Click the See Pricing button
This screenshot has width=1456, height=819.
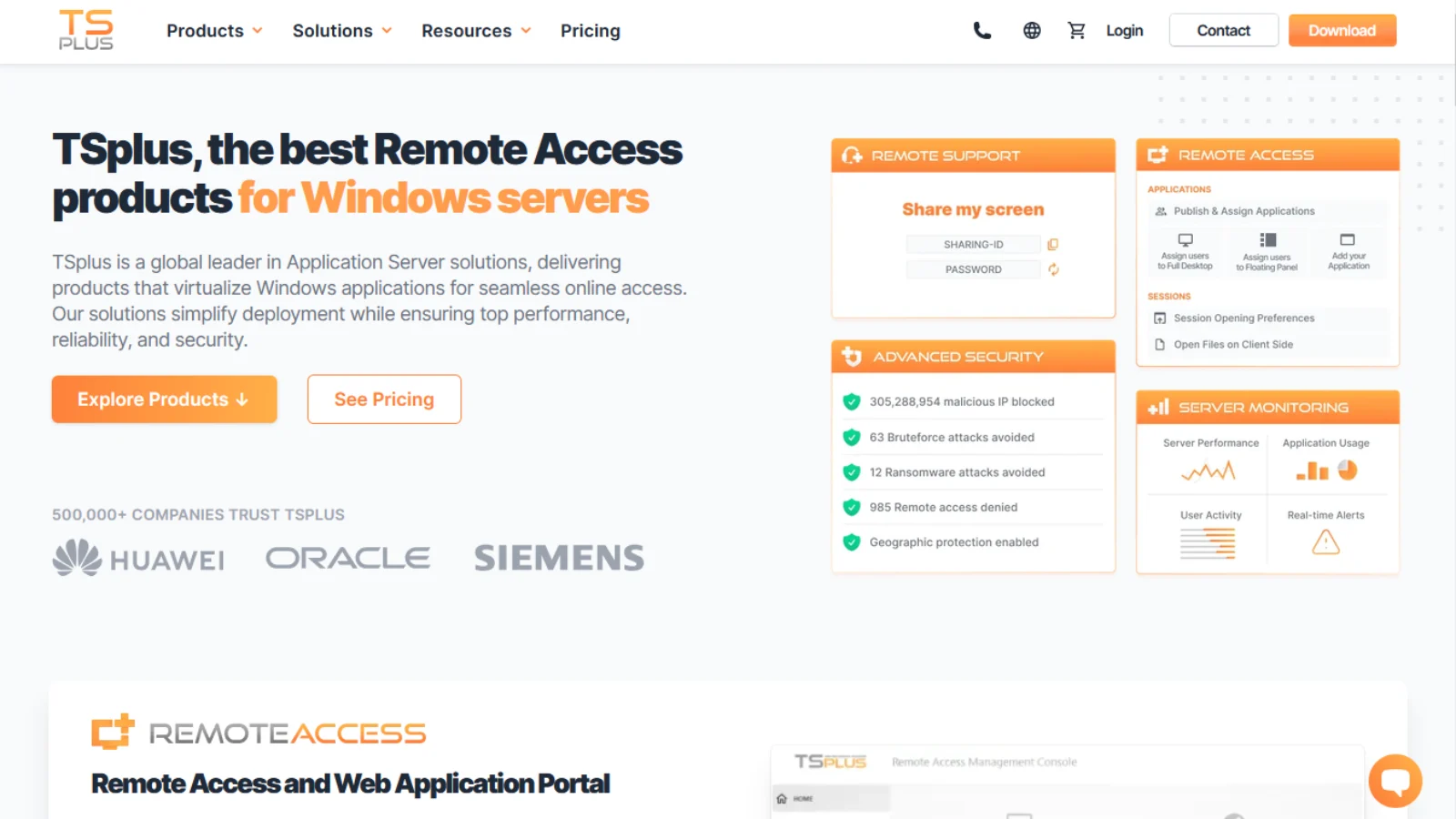point(384,399)
